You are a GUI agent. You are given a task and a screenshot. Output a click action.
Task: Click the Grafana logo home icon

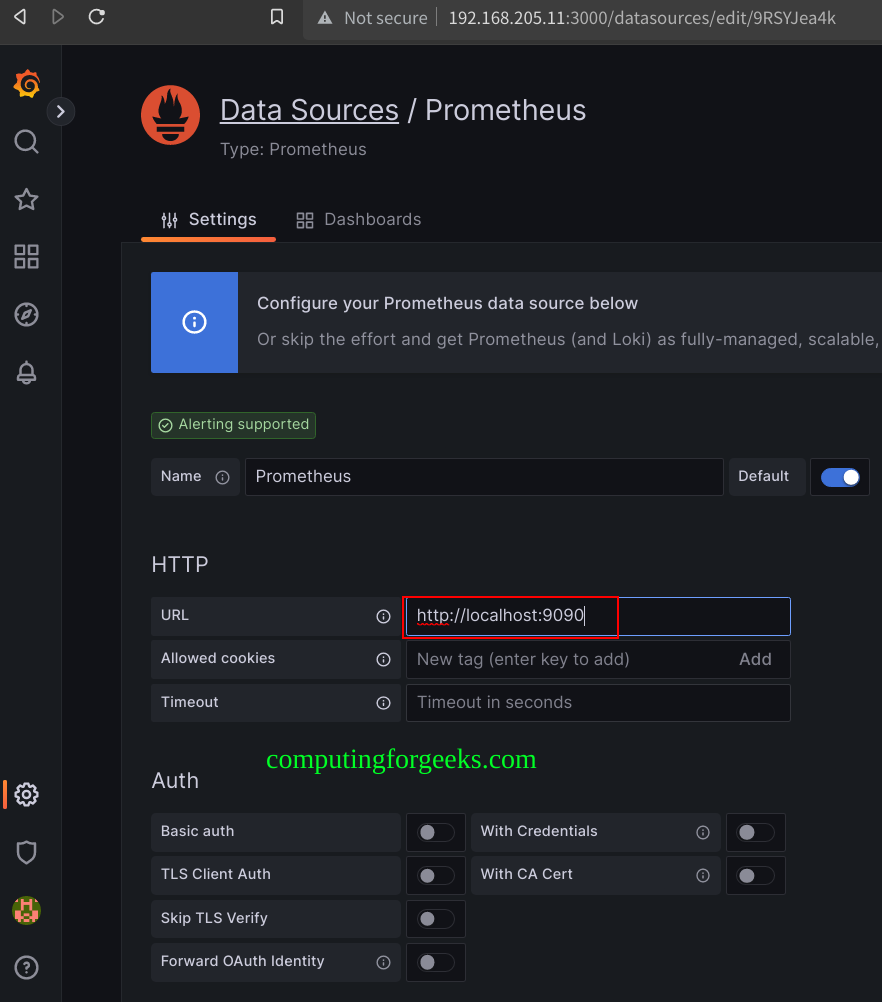pos(27,84)
